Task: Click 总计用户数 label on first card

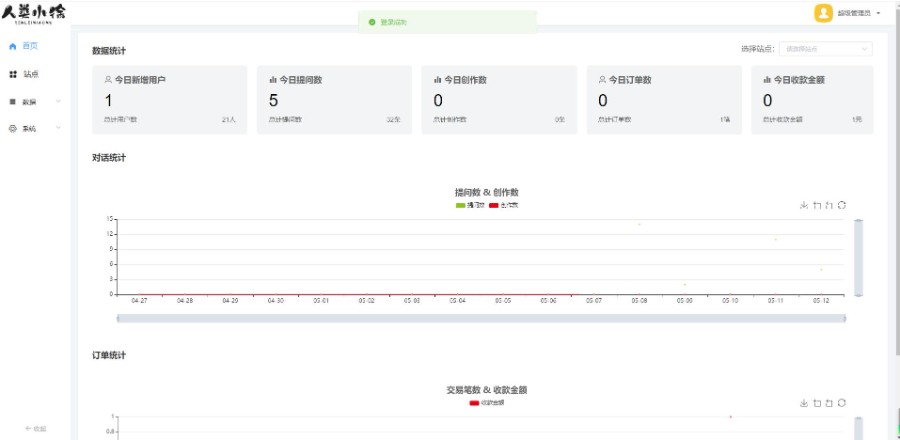Action: [x=121, y=119]
